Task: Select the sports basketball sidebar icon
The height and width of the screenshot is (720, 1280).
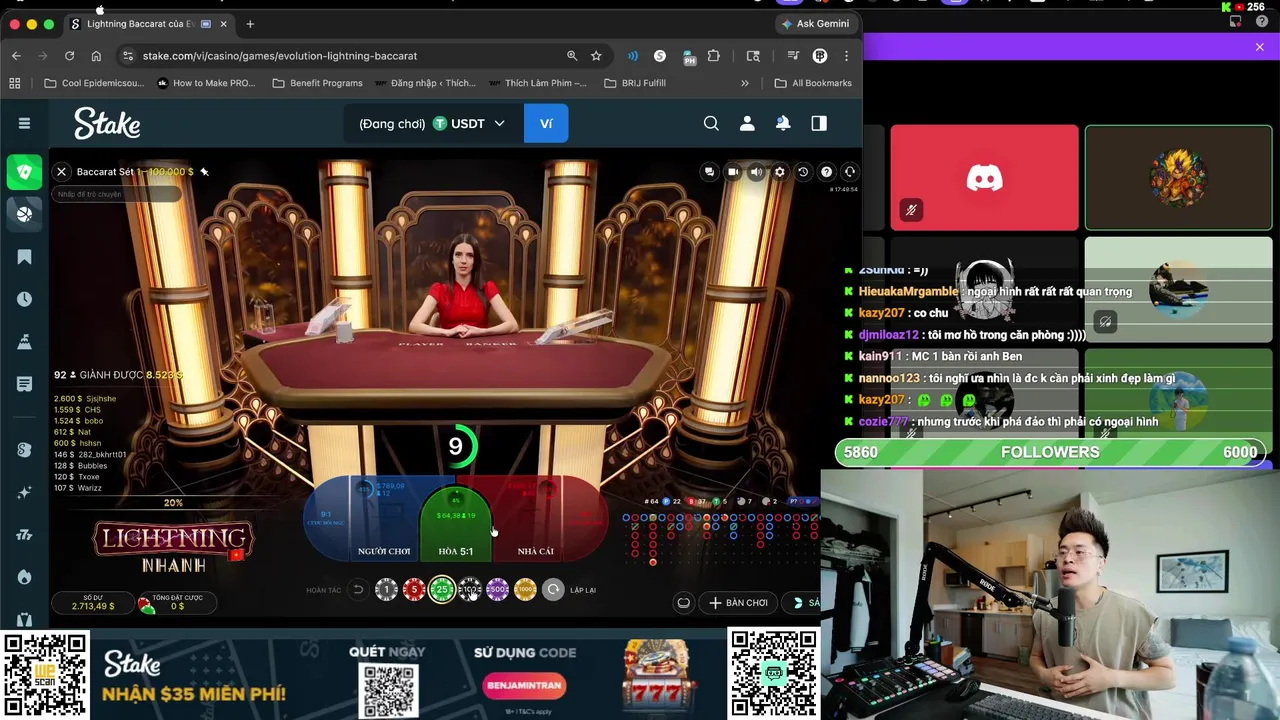Action: point(24,213)
